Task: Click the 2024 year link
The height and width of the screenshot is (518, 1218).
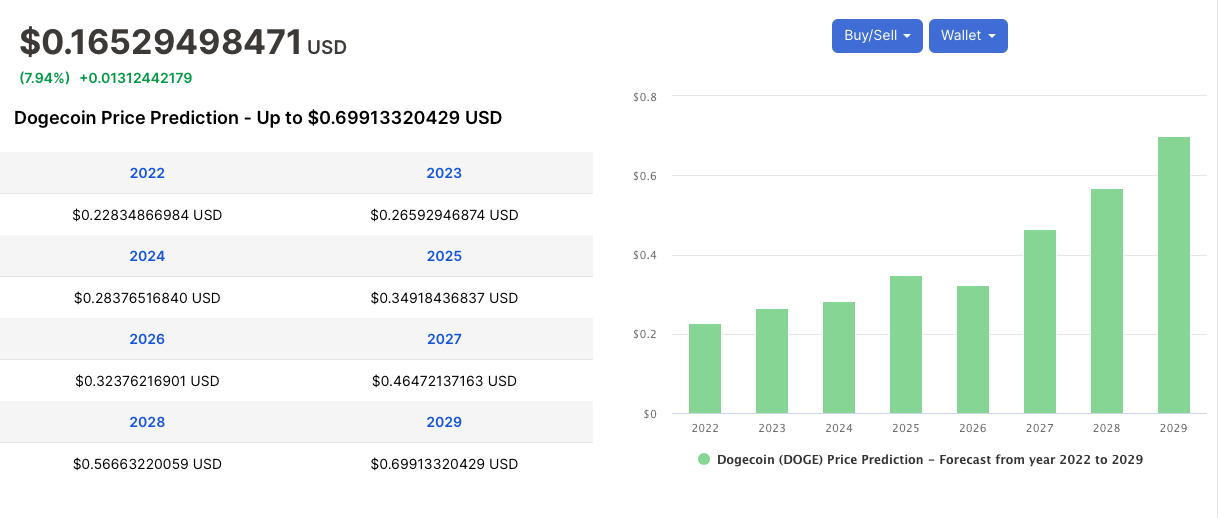Action: point(147,256)
